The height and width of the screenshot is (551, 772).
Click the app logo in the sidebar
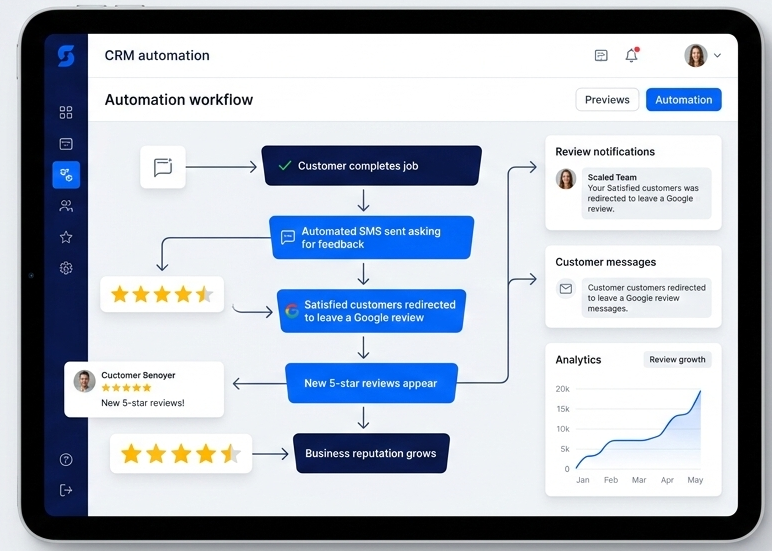(66, 56)
